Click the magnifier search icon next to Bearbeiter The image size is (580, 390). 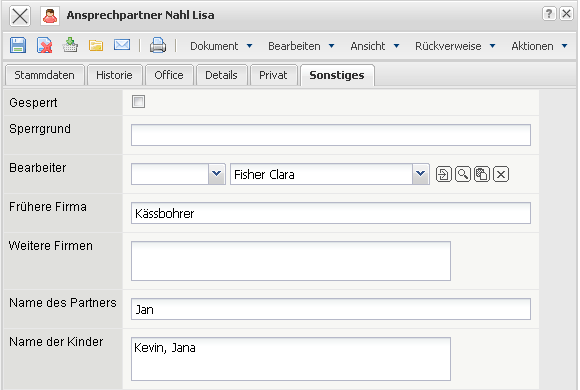(463, 174)
